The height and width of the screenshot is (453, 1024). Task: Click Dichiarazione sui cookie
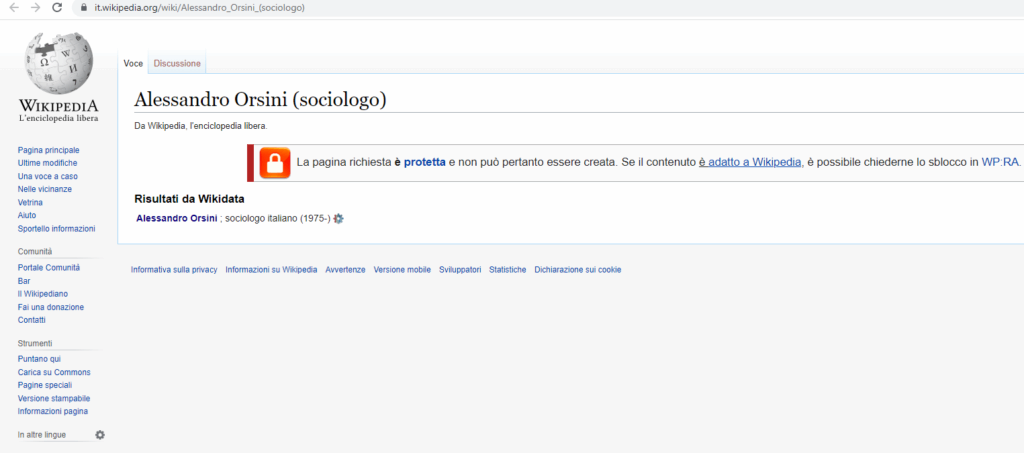(x=578, y=270)
